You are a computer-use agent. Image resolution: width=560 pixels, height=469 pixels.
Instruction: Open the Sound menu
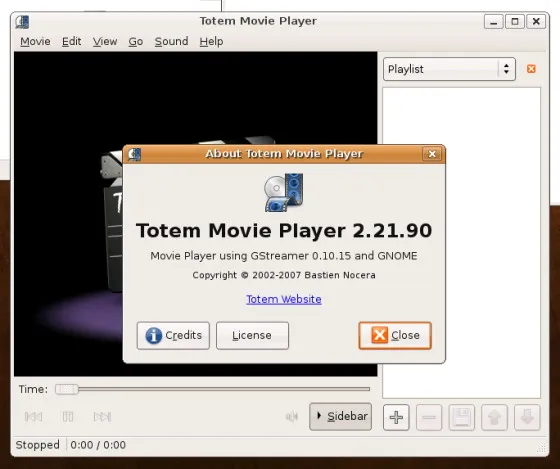coord(171,41)
